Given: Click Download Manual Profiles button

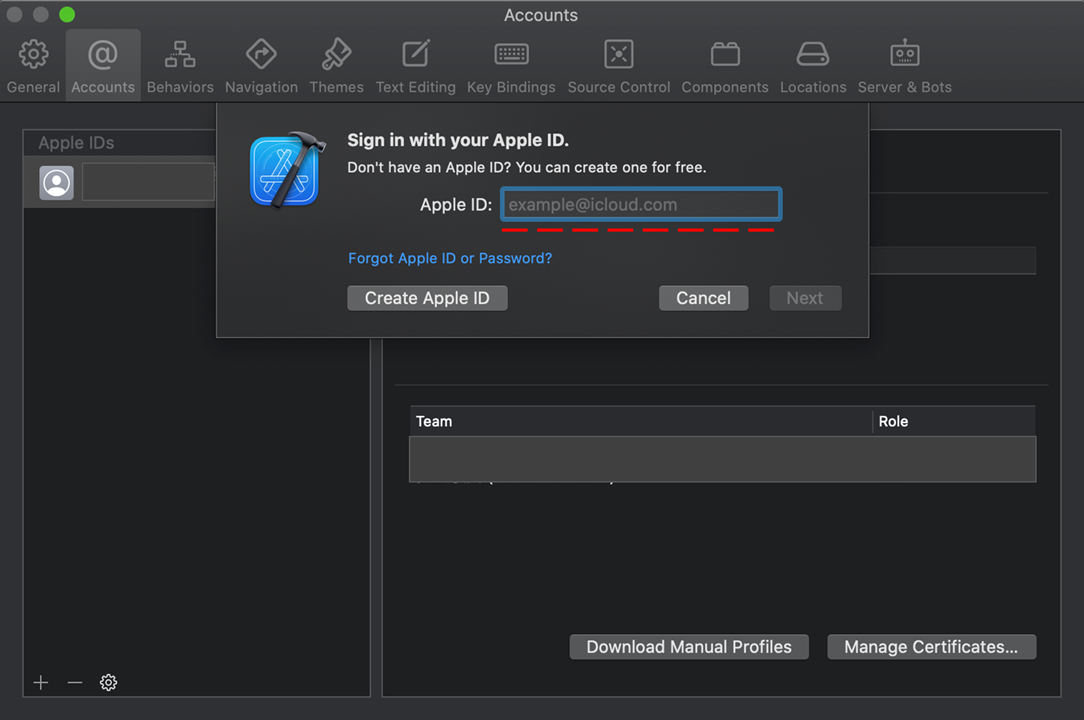Looking at the screenshot, I should click(x=689, y=647).
